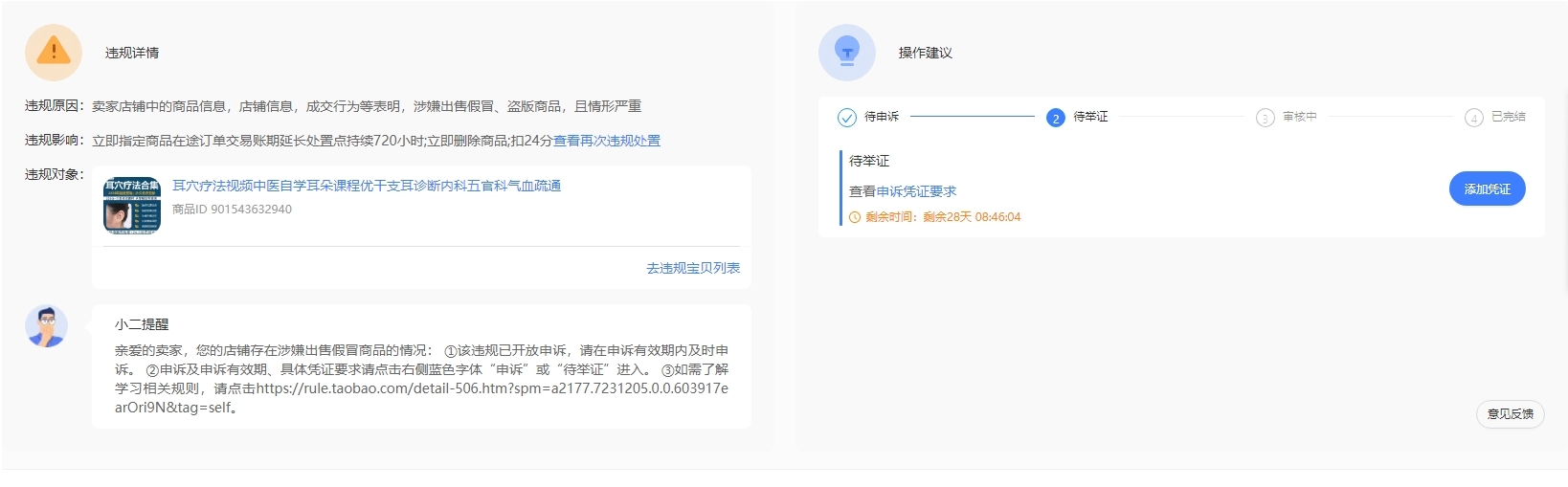Click the orange clock icon beside 剩余时间
Image resolution: width=1568 pixels, height=487 pixels.
point(855,217)
